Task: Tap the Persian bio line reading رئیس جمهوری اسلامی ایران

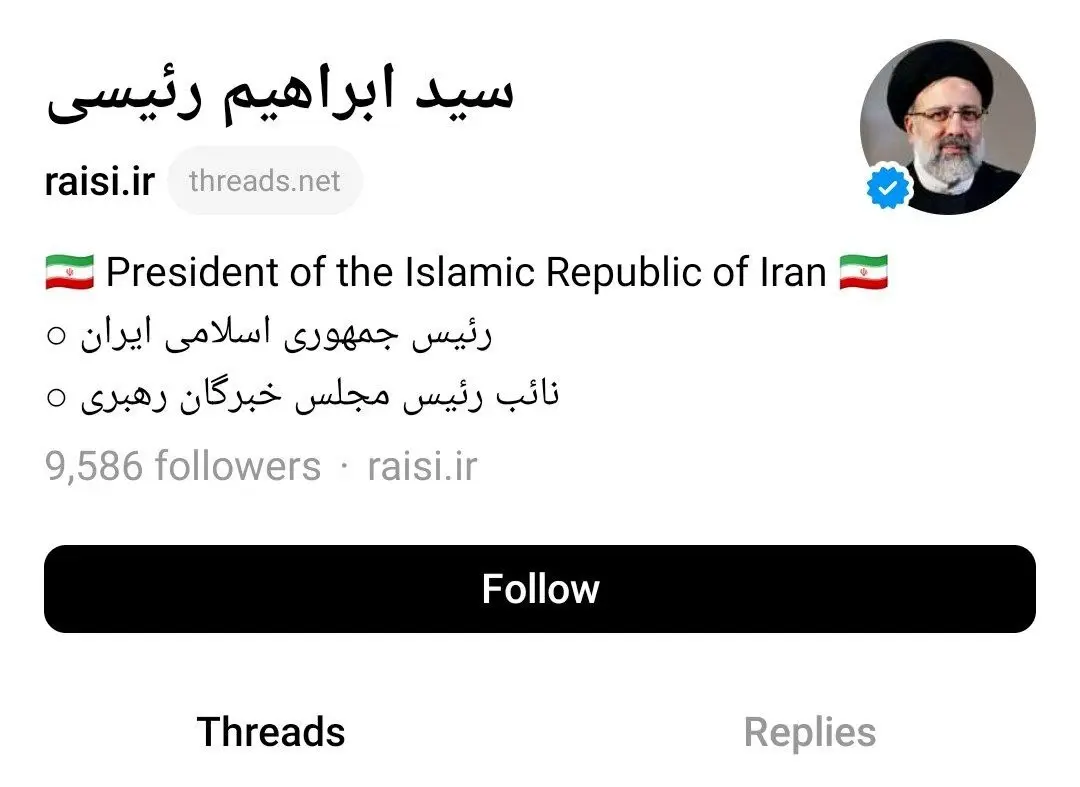Action: 290,332
